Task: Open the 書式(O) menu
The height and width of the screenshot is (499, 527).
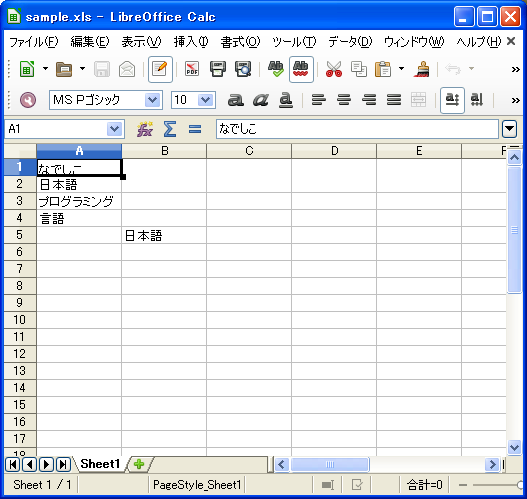Action: (240, 42)
